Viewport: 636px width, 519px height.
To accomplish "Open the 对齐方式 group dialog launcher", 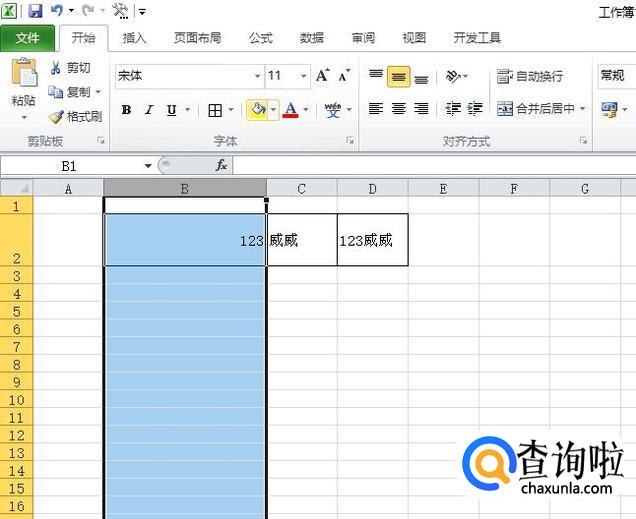I will (x=583, y=141).
